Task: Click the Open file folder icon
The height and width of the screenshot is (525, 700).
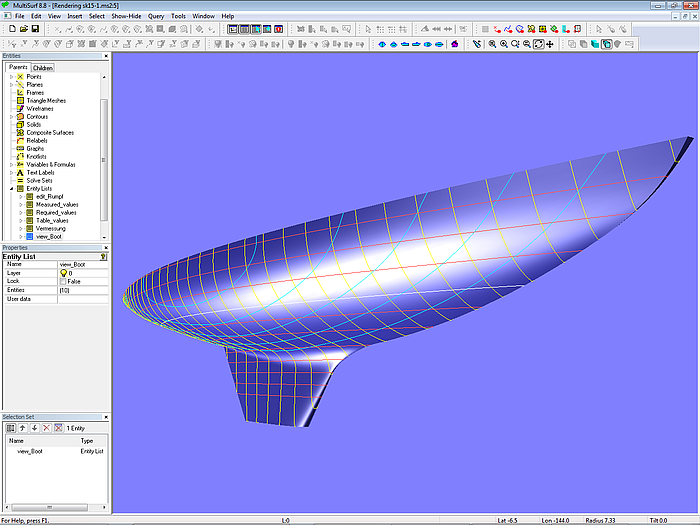Action: (x=22, y=29)
